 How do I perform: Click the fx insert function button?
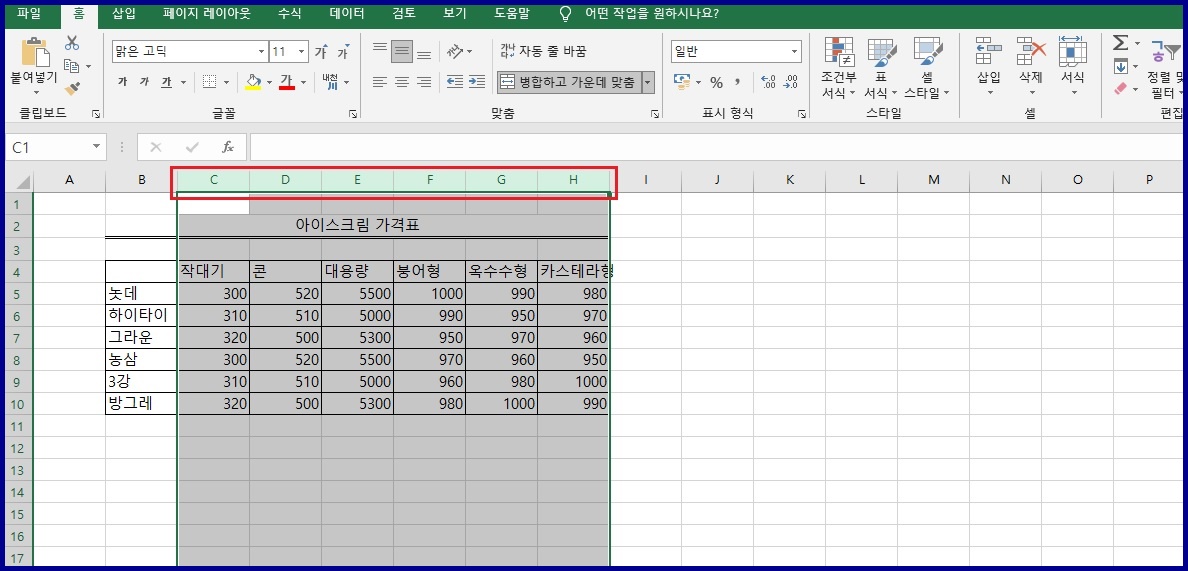[x=228, y=147]
